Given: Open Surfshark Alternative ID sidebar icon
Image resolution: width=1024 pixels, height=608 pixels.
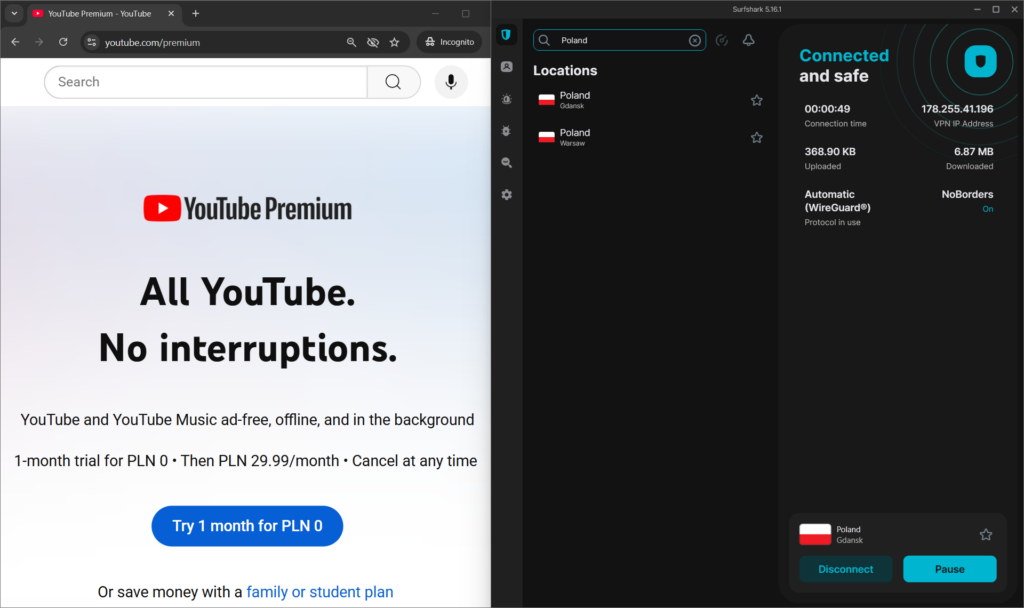Looking at the screenshot, I should click(506, 67).
